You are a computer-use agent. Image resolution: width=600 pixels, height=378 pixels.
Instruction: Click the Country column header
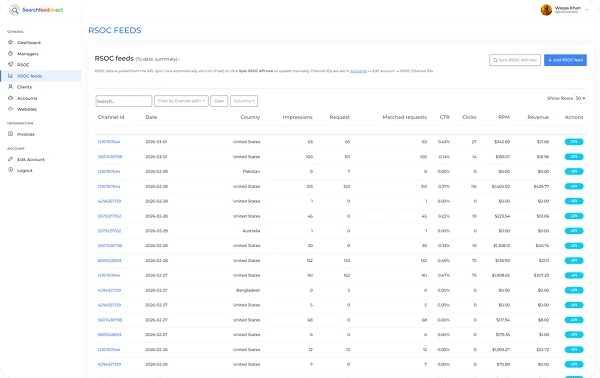[x=250, y=117]
